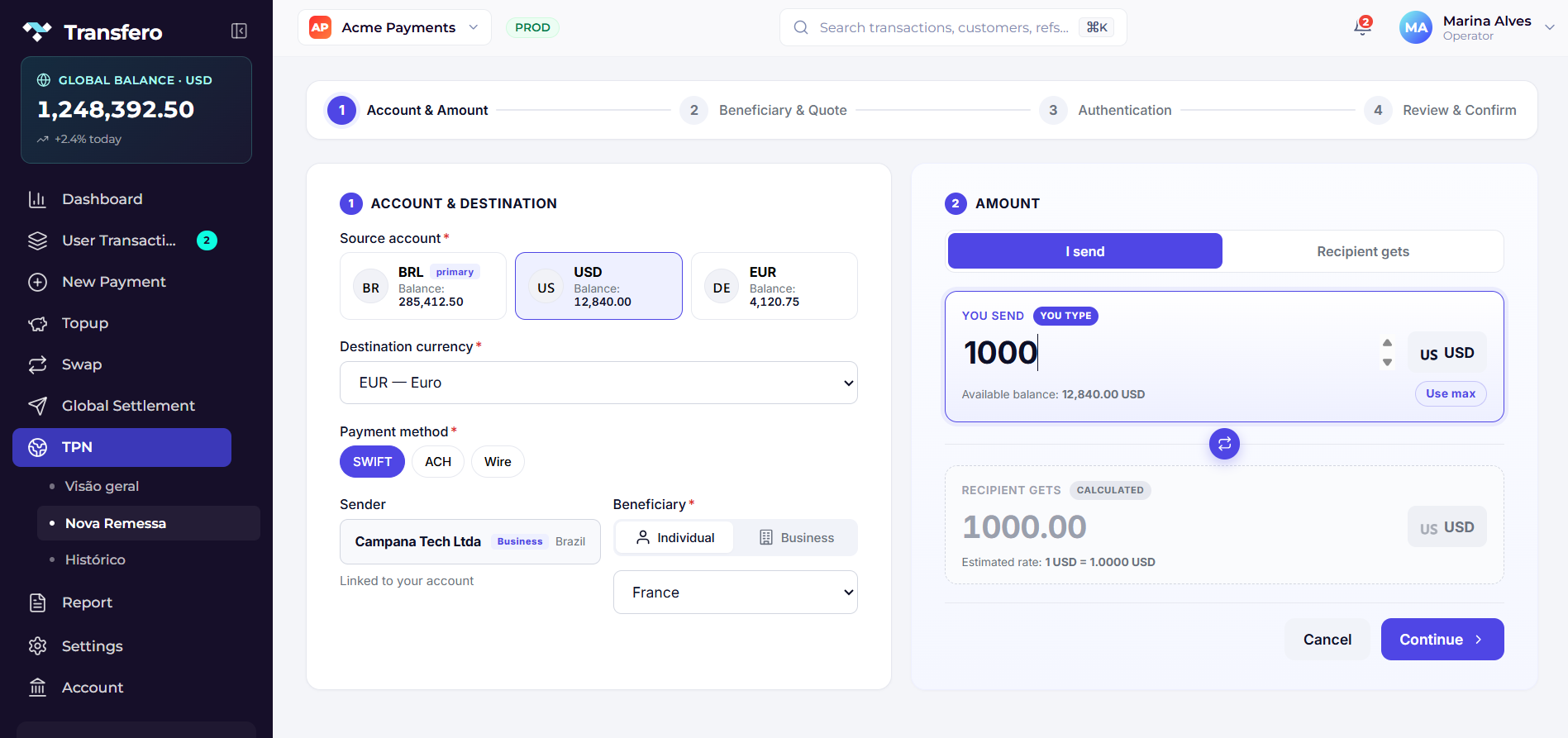This screenshot has height=738, width=1568.
Task: Set beneficiary type to Individual
Action: coord(674,538)
